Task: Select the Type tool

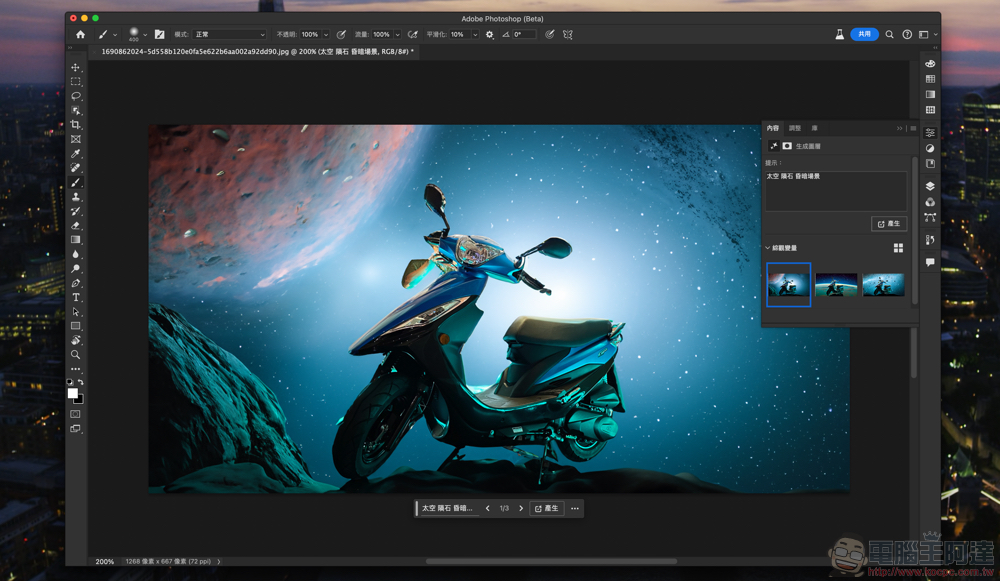Action: 76,297
